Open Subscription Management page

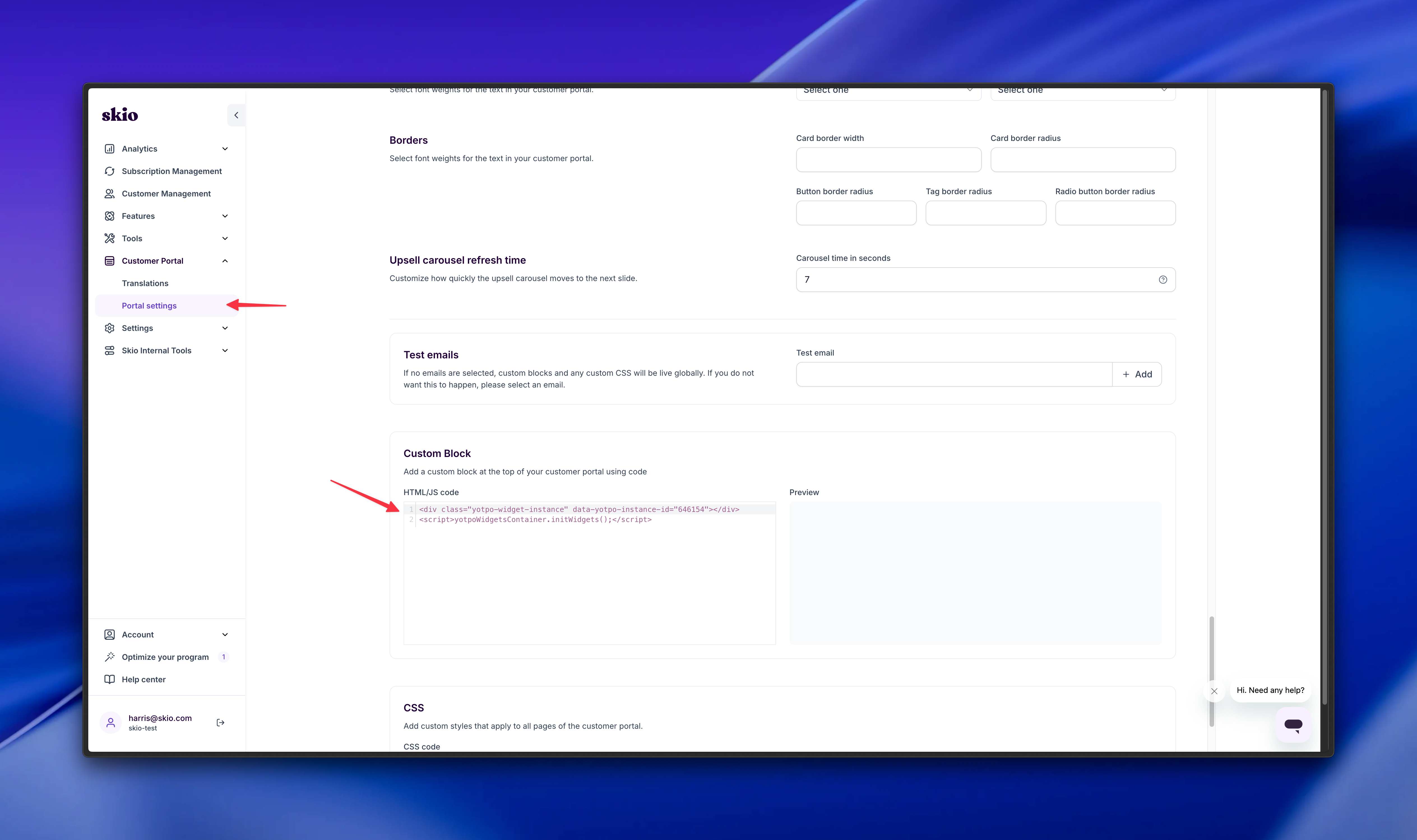172,171
